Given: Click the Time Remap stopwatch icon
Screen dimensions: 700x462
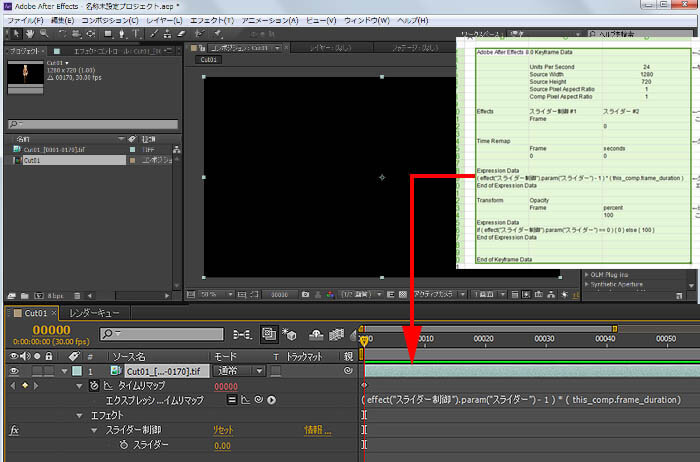Looking at the screenshot, I should pyautogui.click(x=93, y=386).
